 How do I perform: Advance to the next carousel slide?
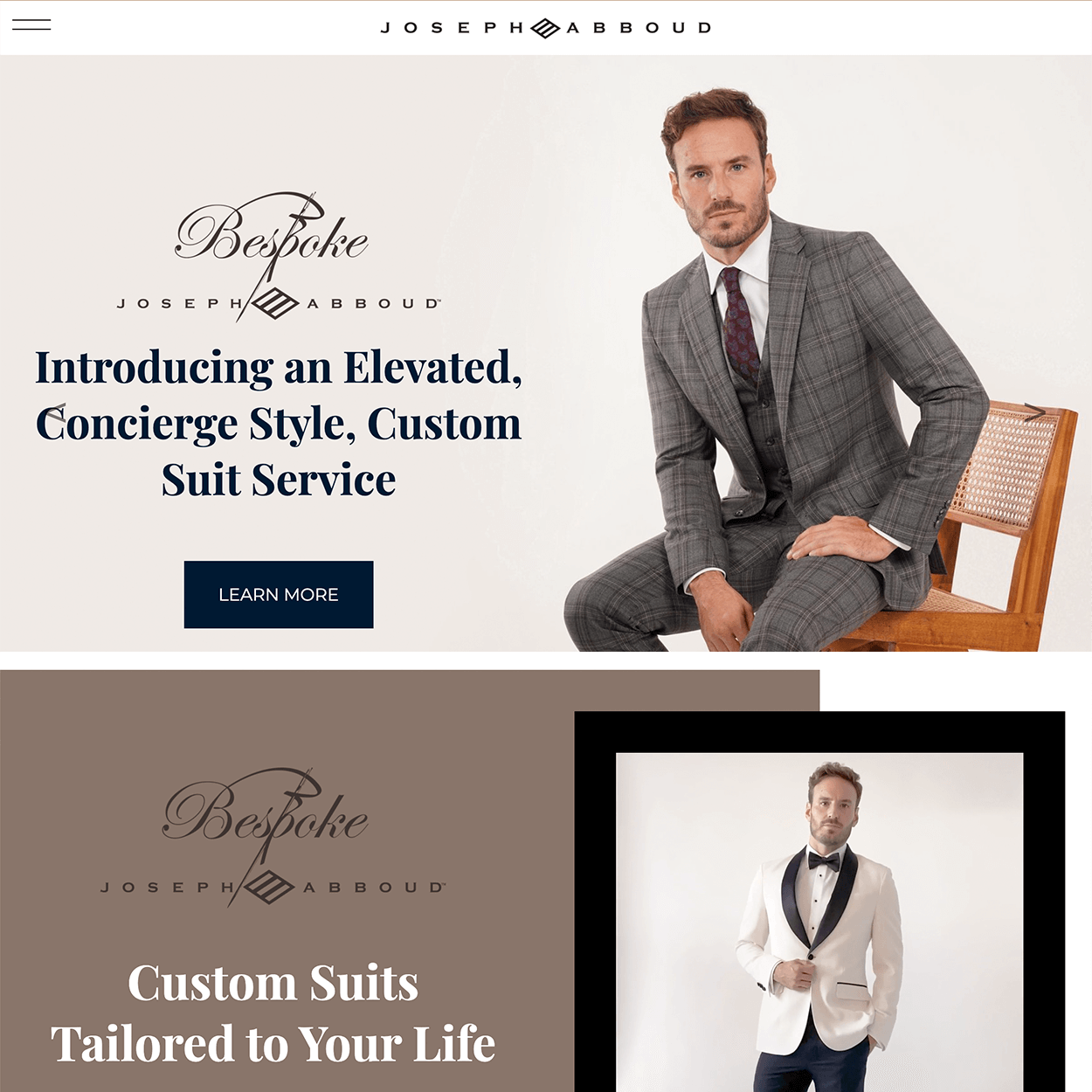click(1034, 411)
